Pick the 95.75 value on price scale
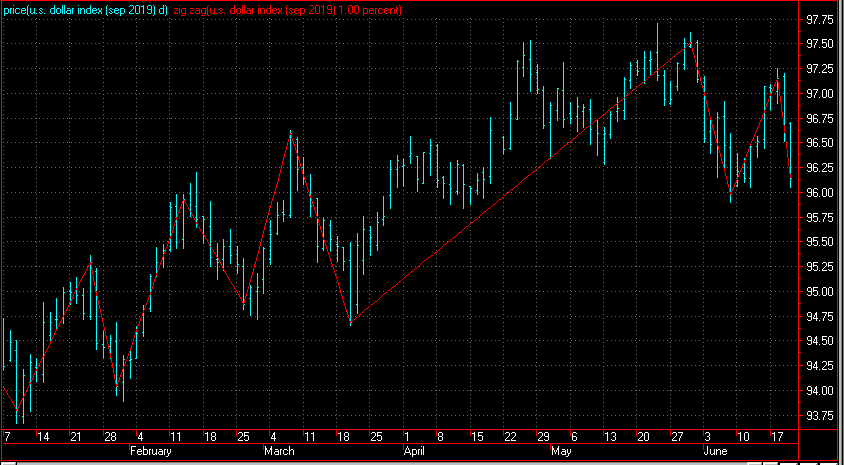The image size is (844, 465). point(820,218)
